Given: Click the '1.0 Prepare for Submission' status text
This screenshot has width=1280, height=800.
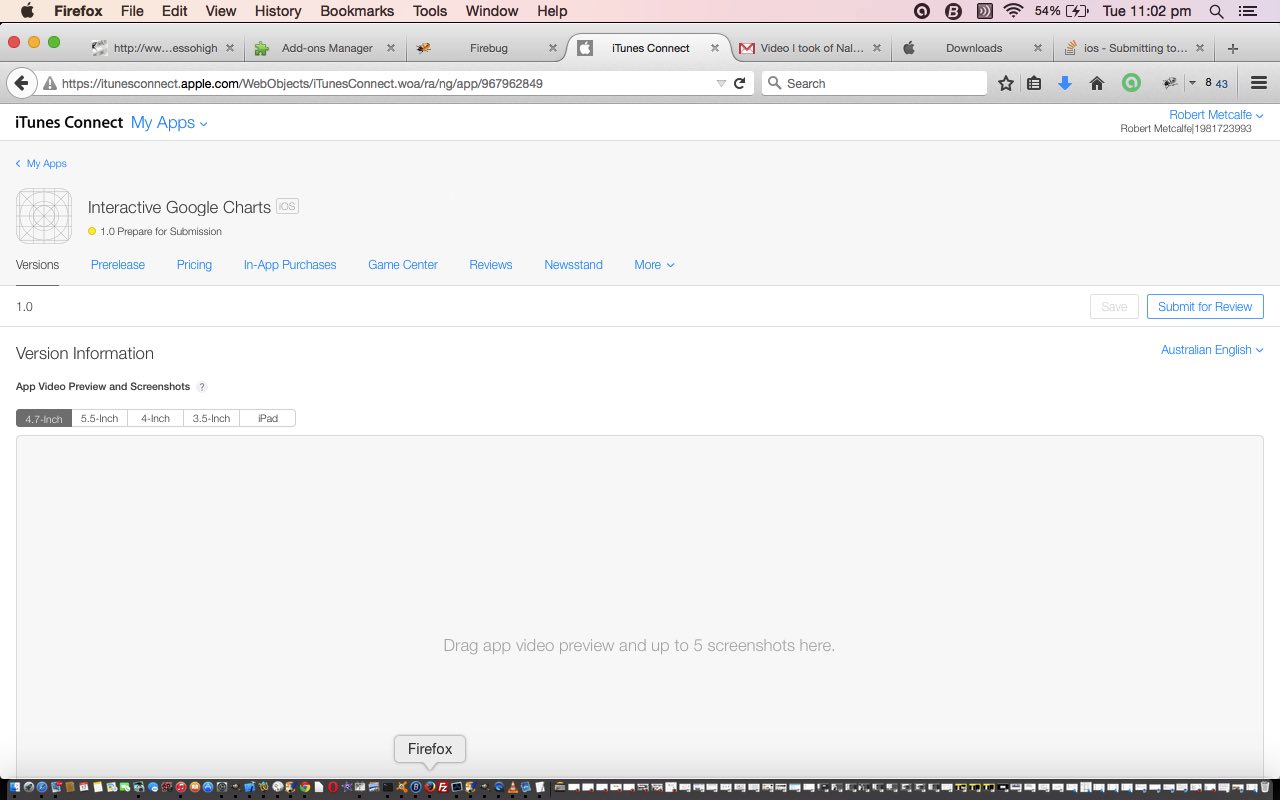Looking at the screenshot, I should click(x=161, y=232).
